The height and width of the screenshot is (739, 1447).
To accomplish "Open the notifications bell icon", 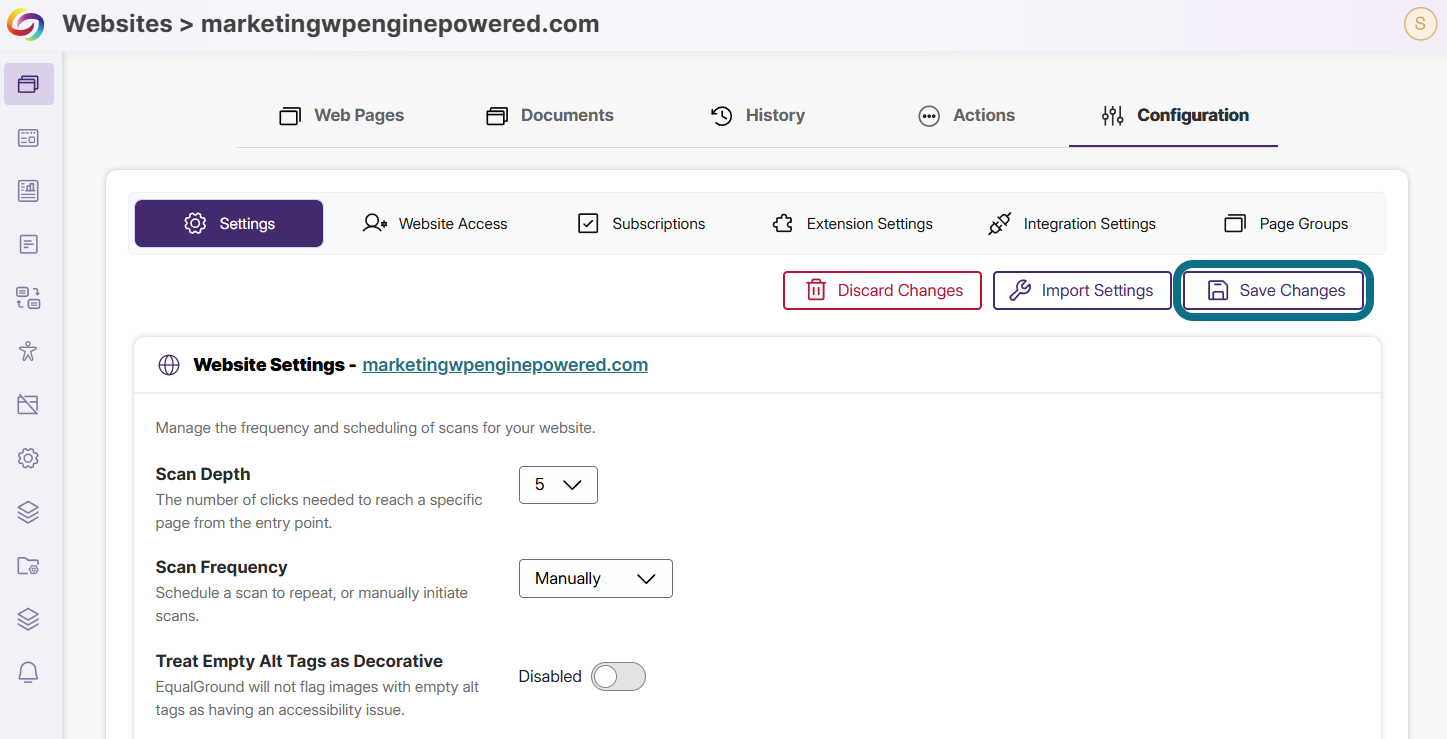I will click(28, 673).
